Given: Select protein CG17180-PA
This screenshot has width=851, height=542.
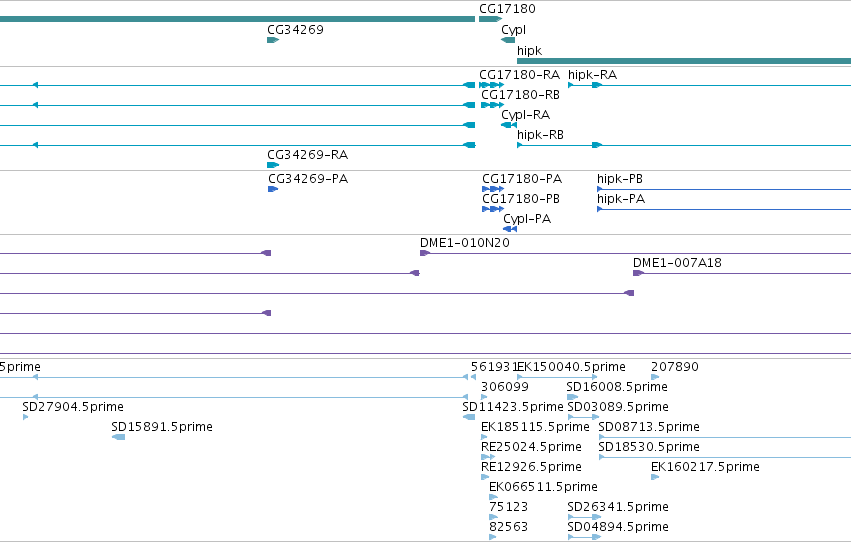Looking at the screenshot, I should [522, 179].
